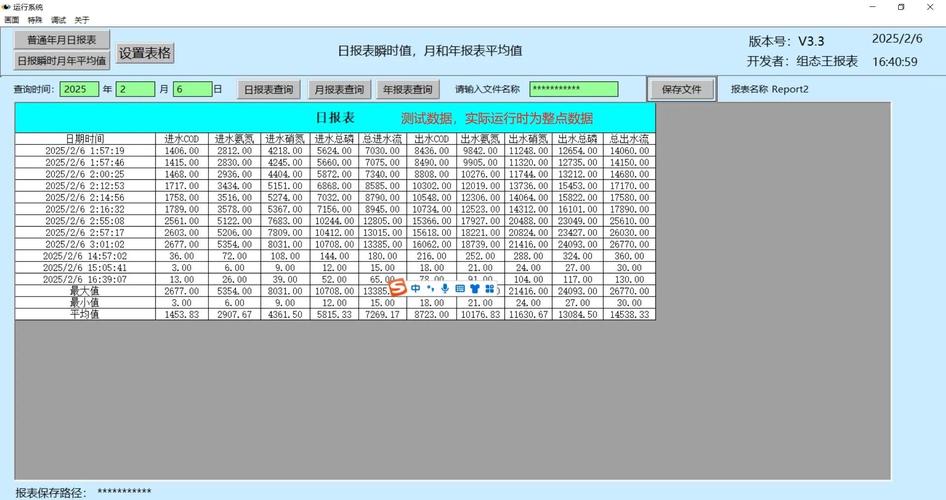The width and height of the screenshot is (946, 500).
Task: Activate Sogou voice input microphone
Action: (445, 288)
